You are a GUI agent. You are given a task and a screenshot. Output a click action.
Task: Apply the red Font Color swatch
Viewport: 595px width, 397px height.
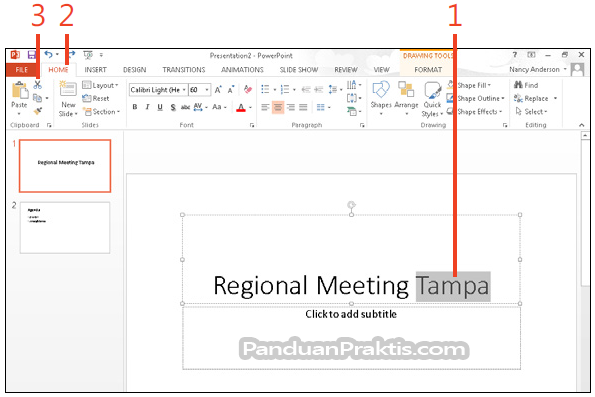241,107
